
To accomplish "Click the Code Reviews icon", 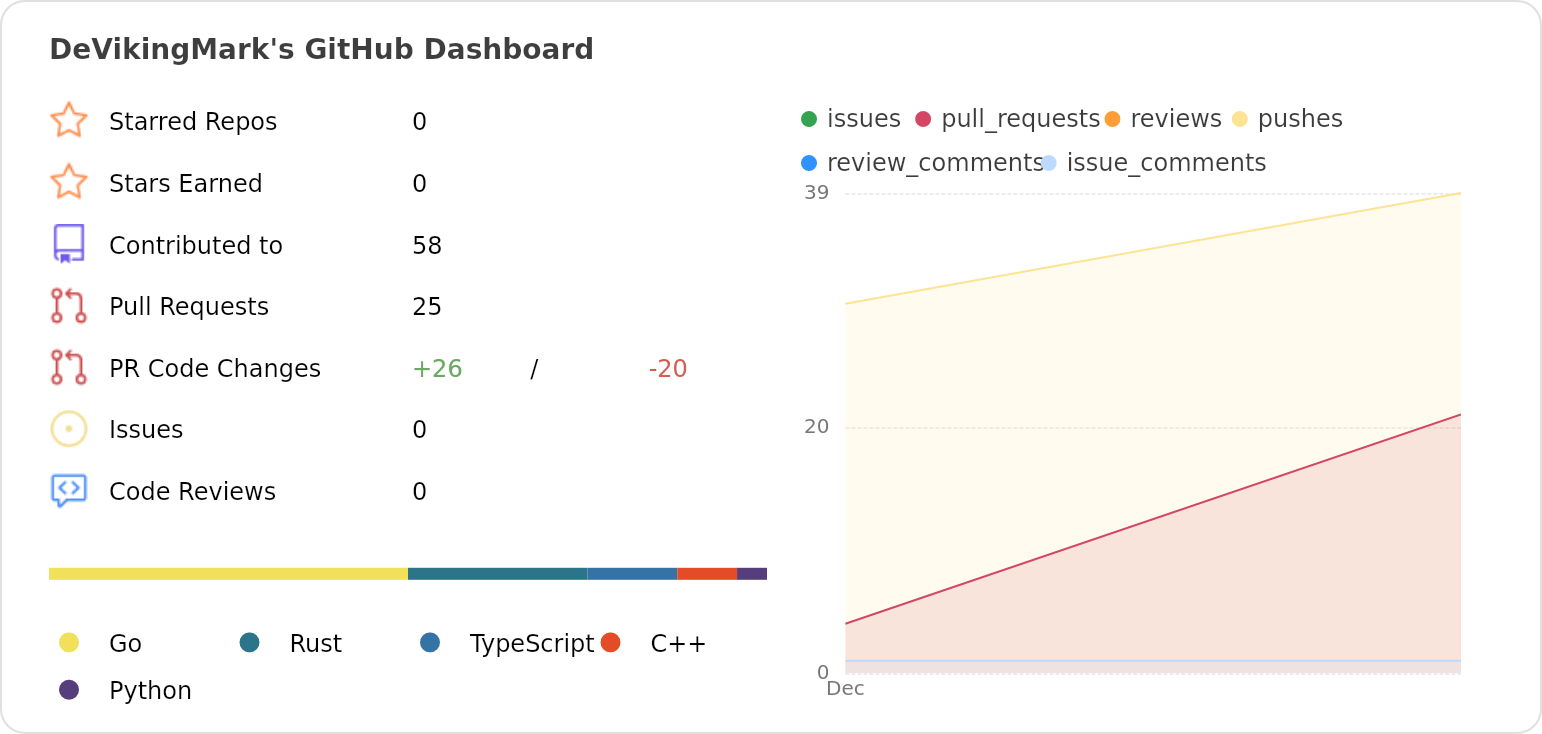I will (69, 491).
